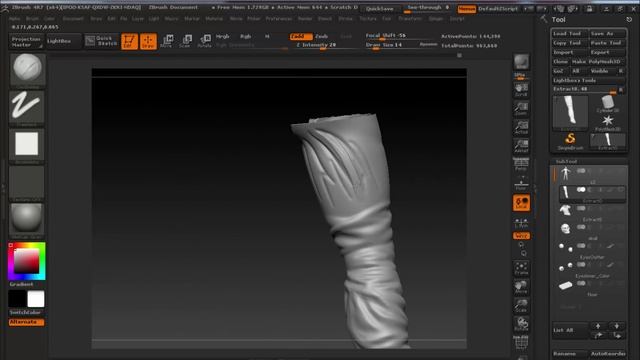Viewport: 640px width, 360px height.
Task: Open the material sphere selector
Action: click(27, 220)
